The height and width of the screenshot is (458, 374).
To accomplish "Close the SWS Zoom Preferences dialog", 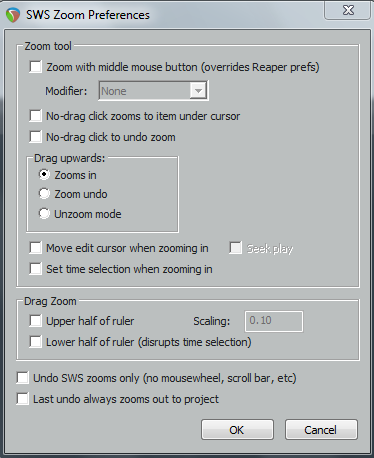I will pos(348,11).
